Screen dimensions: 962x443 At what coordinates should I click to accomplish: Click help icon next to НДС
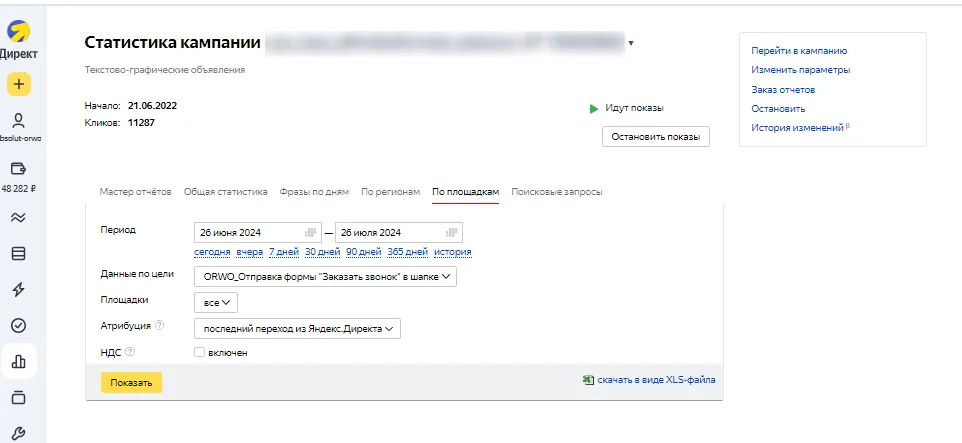[130, 352]
